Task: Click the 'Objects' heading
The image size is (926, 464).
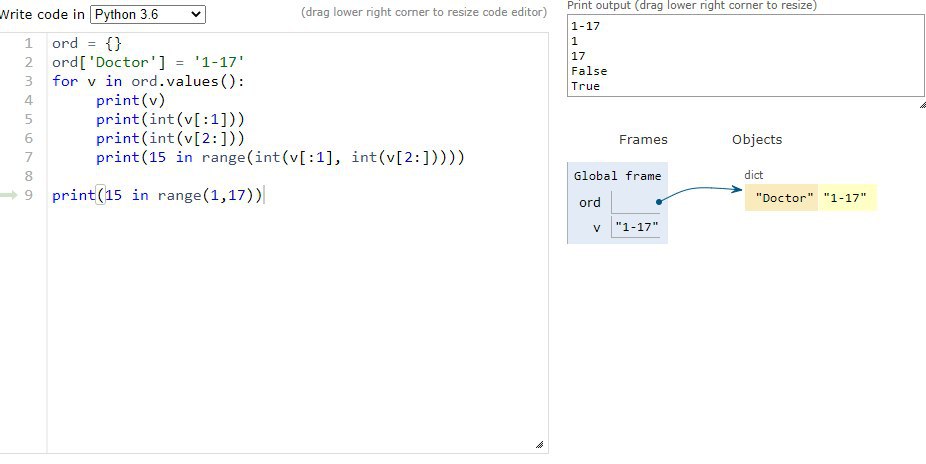Action: point(757,140)
